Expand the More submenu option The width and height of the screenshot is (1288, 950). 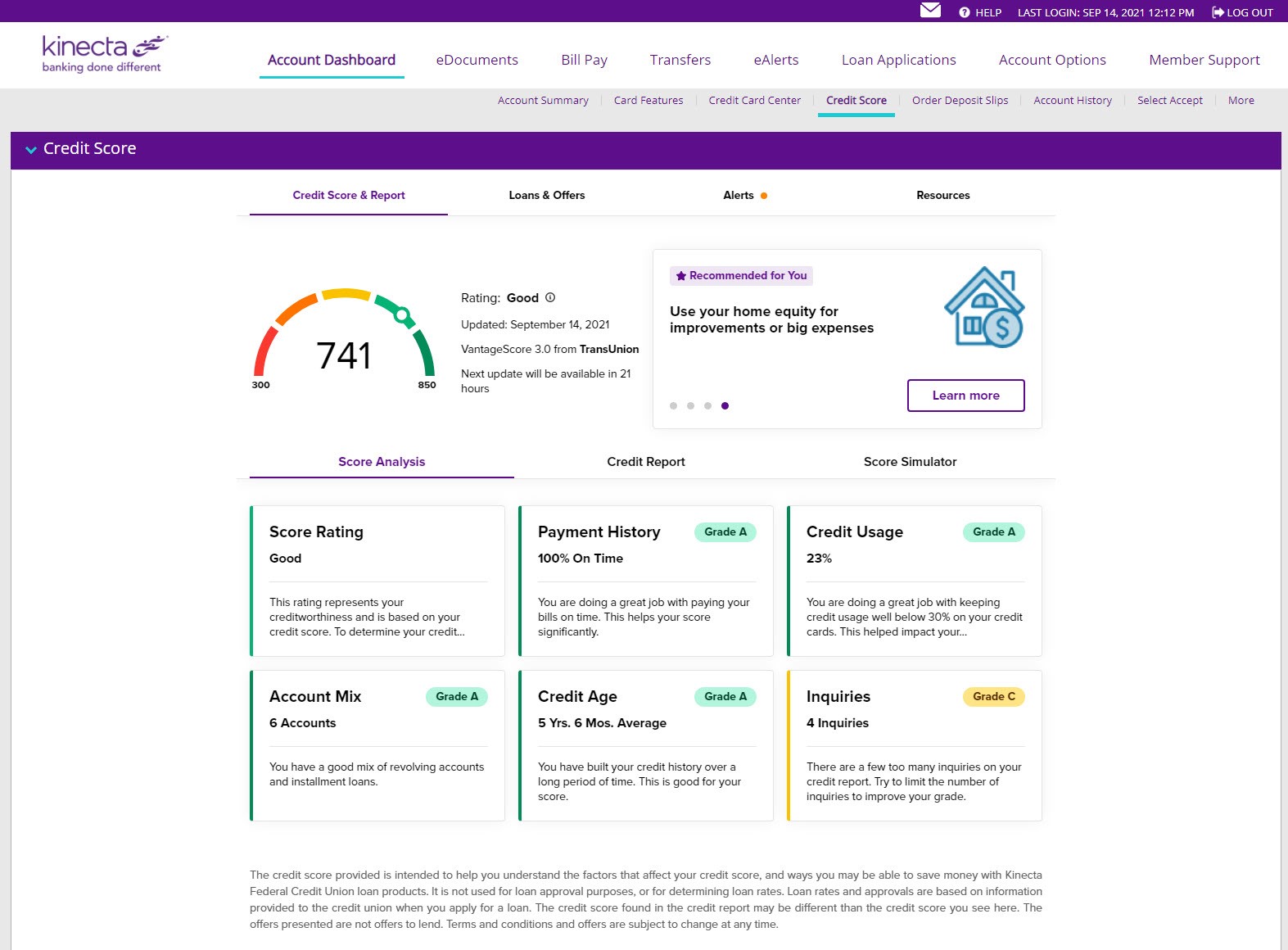pyautogui.click(x=1241, y=101)
